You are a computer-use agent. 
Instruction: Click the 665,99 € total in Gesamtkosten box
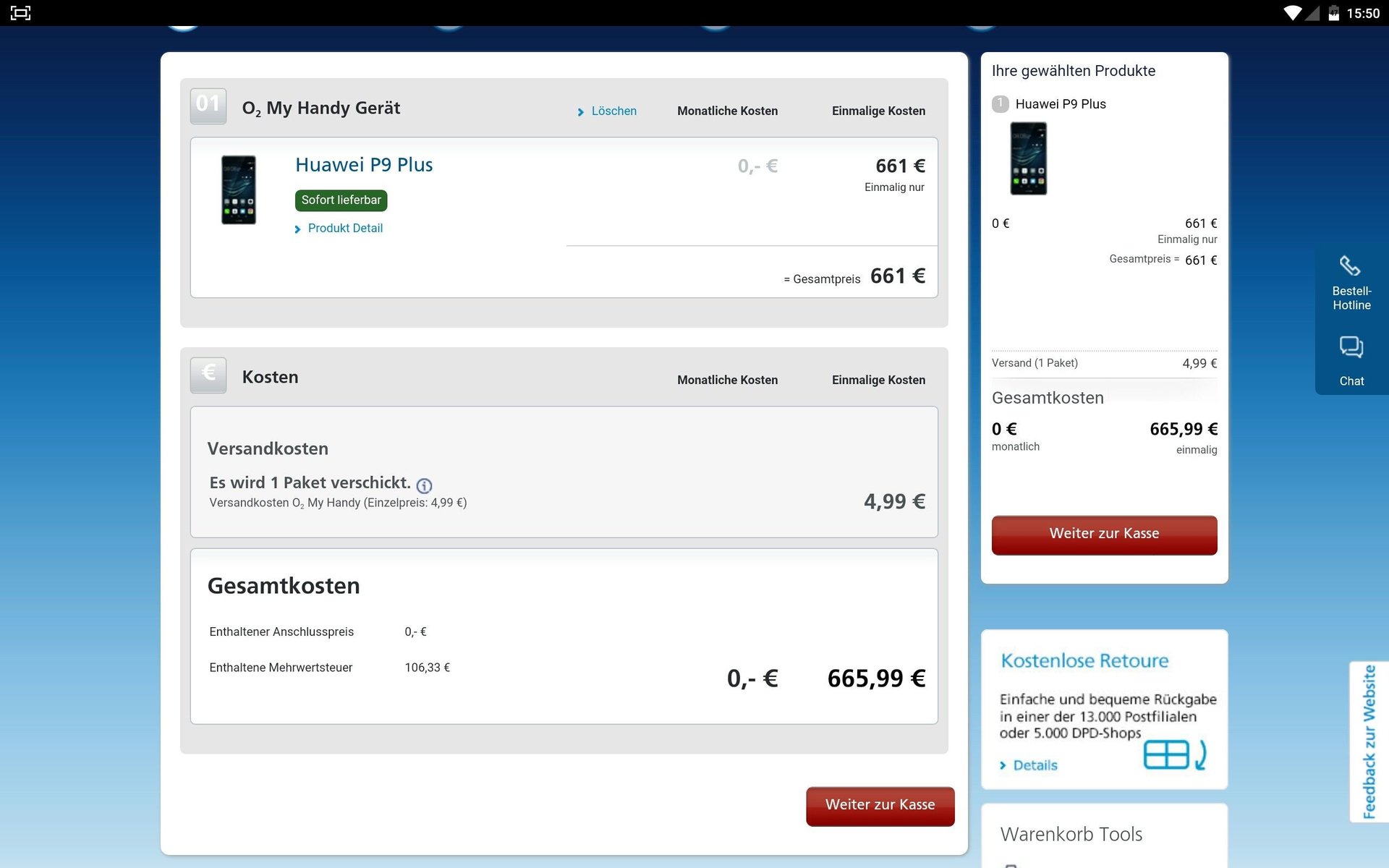tap(877, 678)
